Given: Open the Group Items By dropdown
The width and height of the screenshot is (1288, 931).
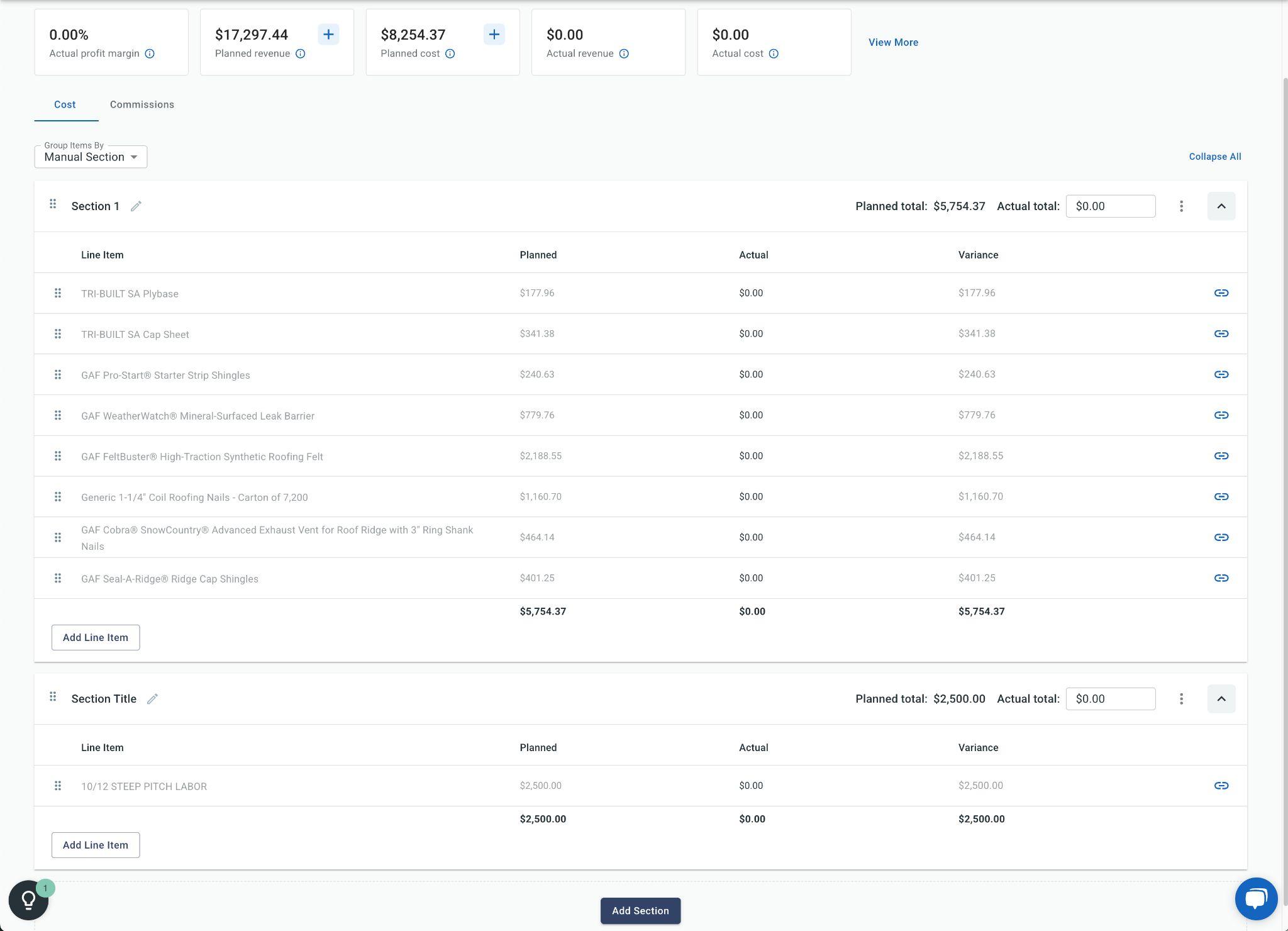Looking at the screenshot, I should [x=91, y=157].
